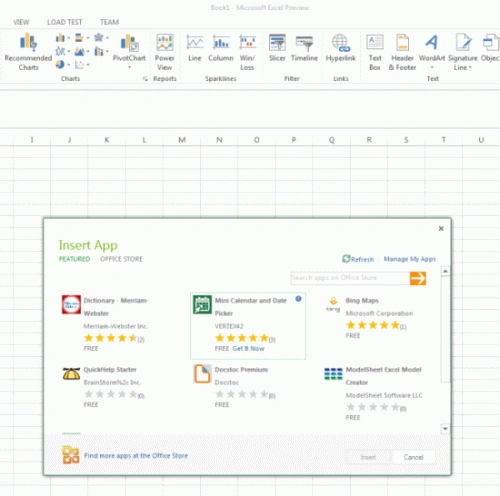Insert a Hyperlink
Image resolution: width=500 pixels, height=496 pixels.
click(x=340, y=48)
